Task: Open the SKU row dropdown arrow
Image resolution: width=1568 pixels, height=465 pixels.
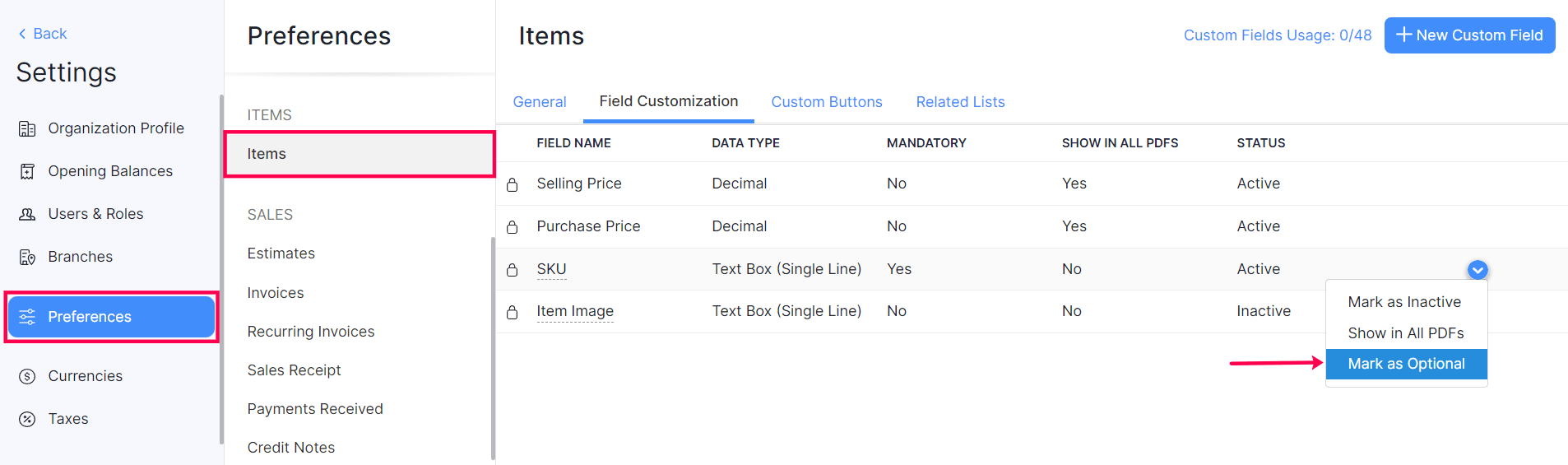Action: click(x=1478, y=270)
